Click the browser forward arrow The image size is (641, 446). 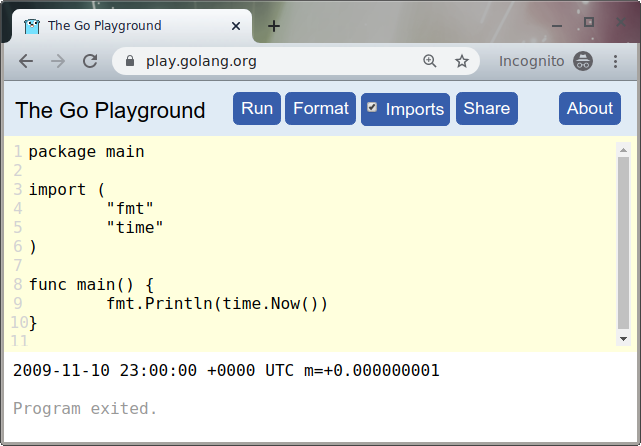pos(58,61)
